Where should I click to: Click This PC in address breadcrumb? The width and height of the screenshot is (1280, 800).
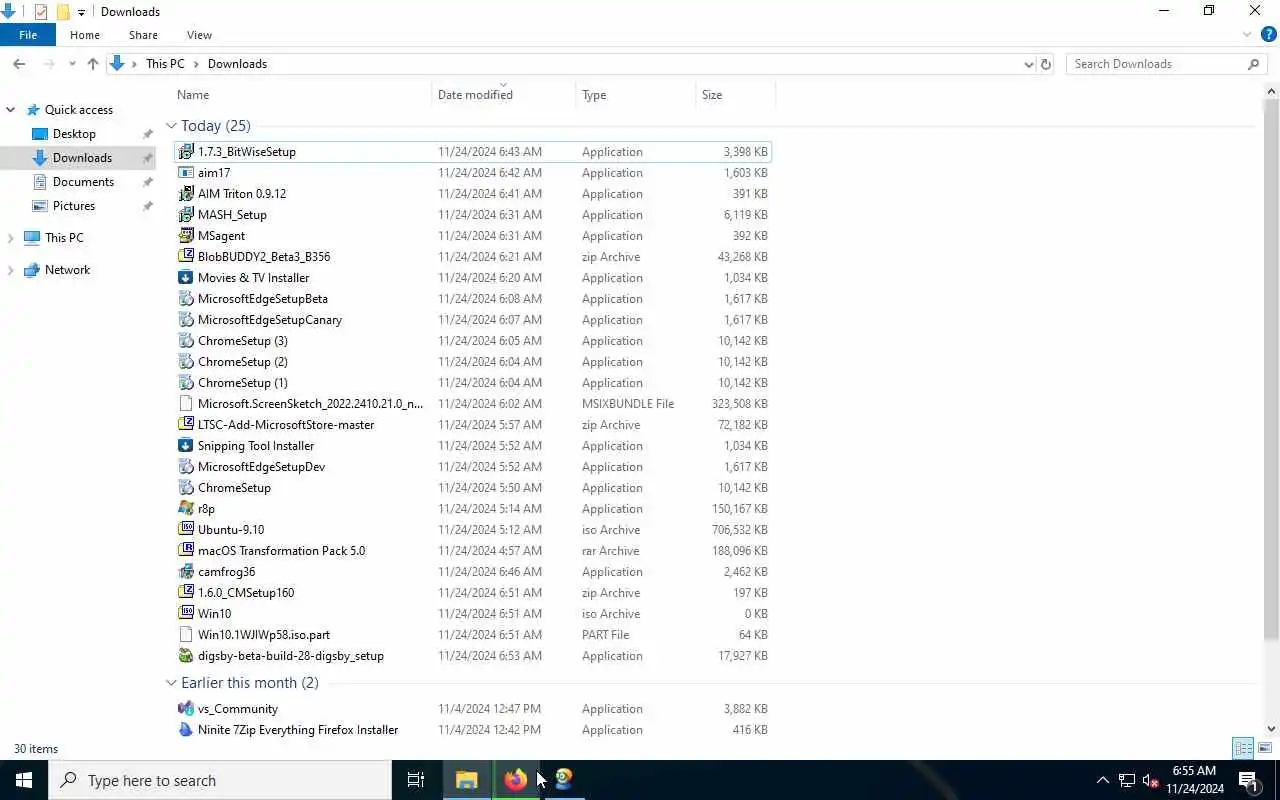[165, 64]
